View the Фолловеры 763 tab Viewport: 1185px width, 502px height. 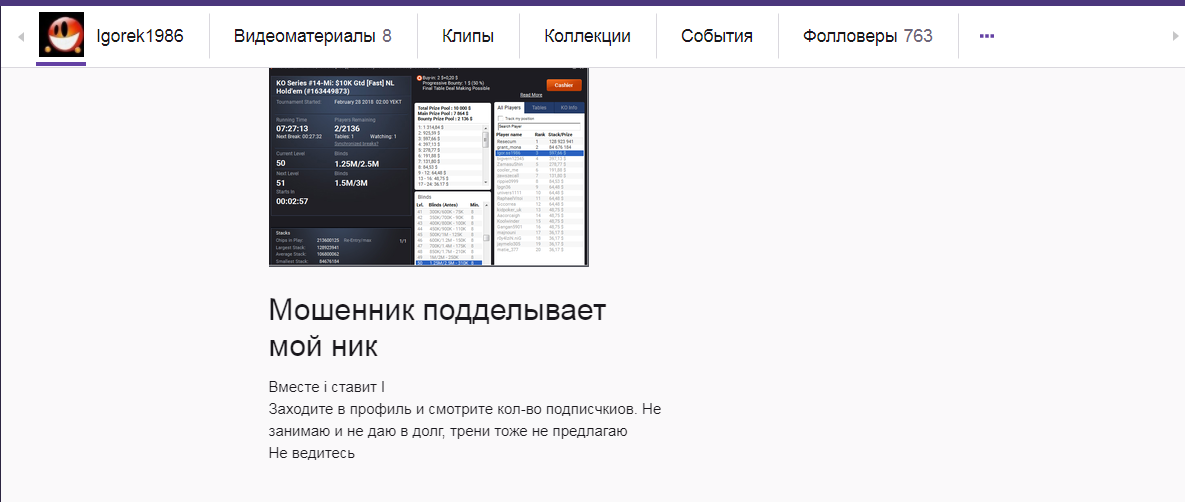868,36
